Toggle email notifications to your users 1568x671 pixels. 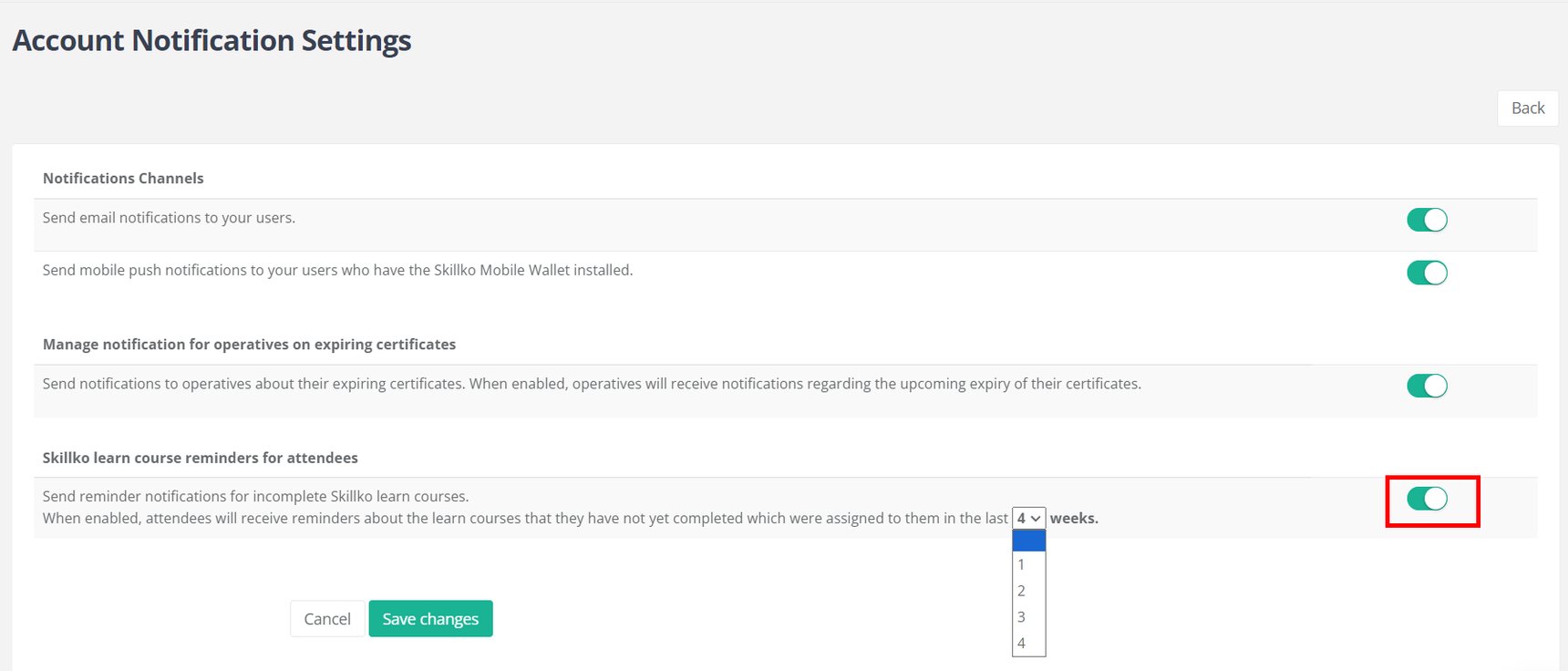point(1427,220)
